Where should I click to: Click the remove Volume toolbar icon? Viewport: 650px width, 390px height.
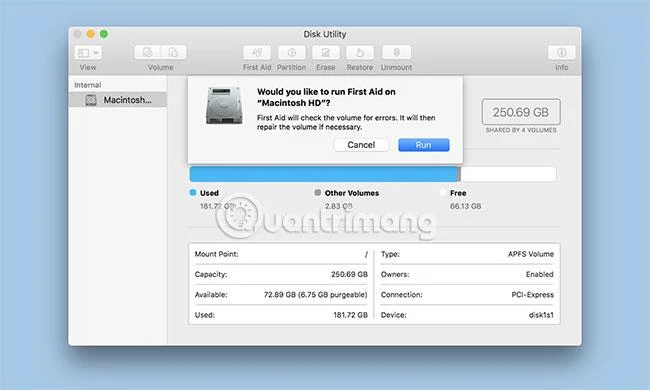[173, 52]
